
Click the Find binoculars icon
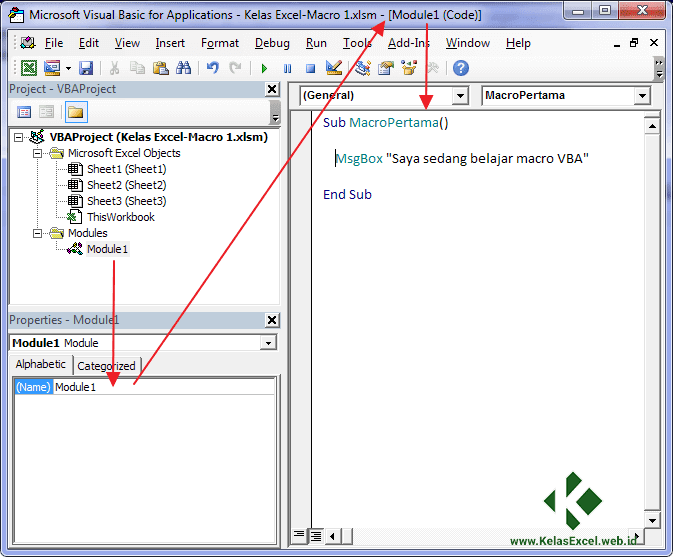pyautogui.click(x=183, y=68)
